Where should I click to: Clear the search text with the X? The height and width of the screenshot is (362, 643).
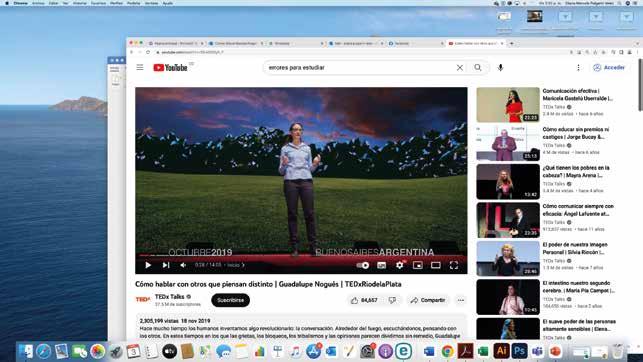coord(460,68)
